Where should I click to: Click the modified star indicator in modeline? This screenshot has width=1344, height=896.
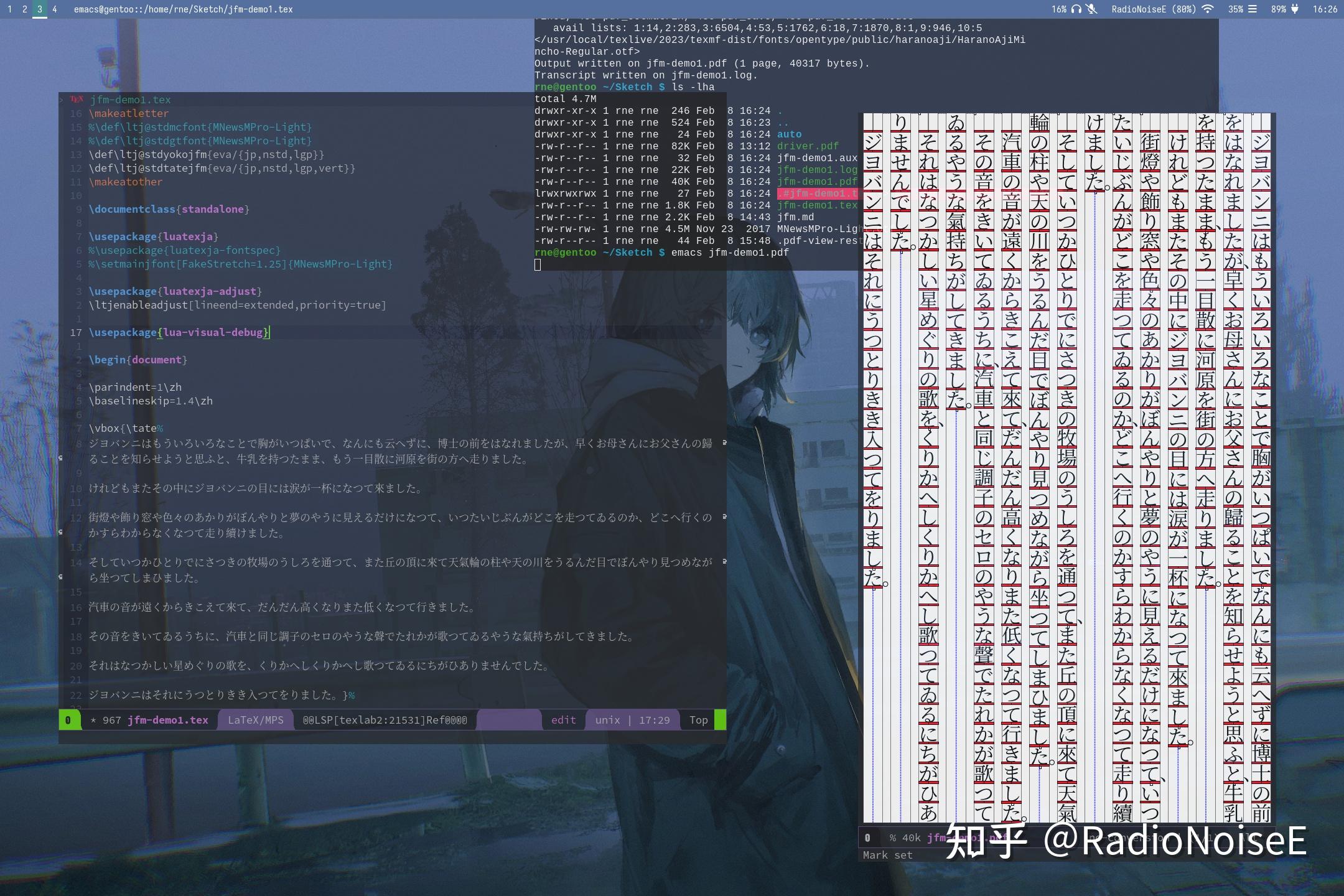coord(93,720)
